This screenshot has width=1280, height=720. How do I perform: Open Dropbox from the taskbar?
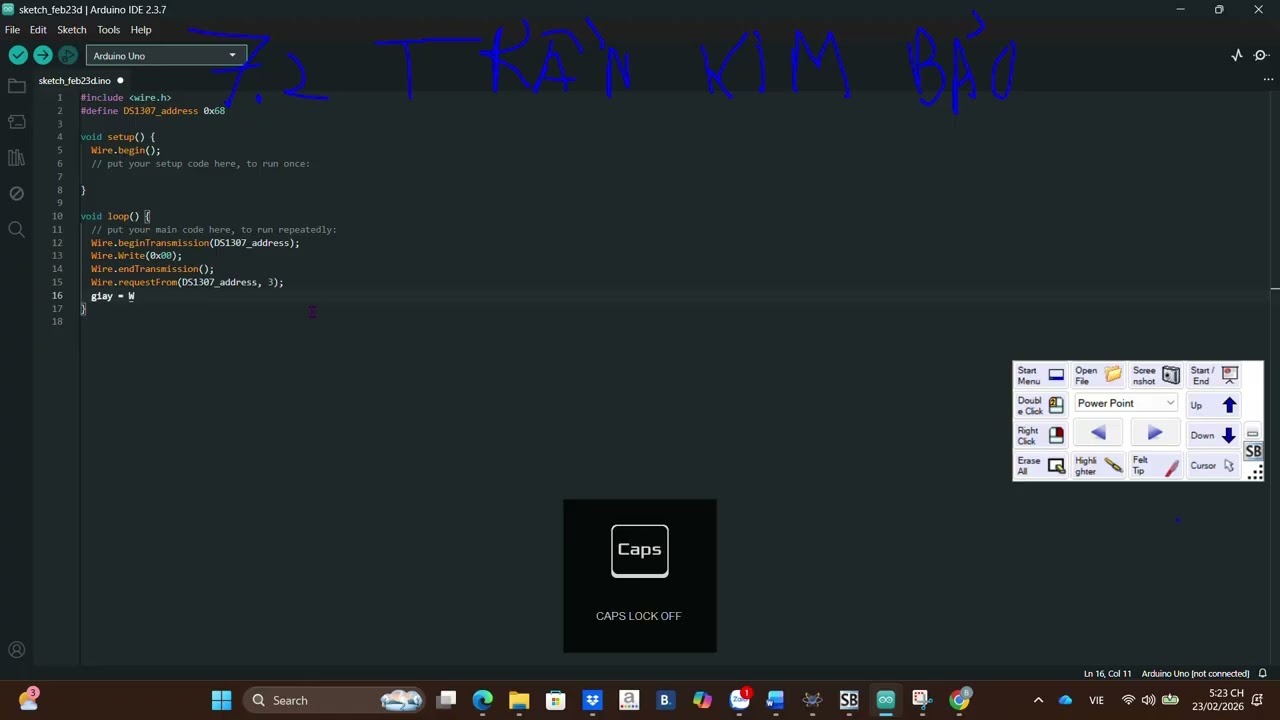(592, 700)
